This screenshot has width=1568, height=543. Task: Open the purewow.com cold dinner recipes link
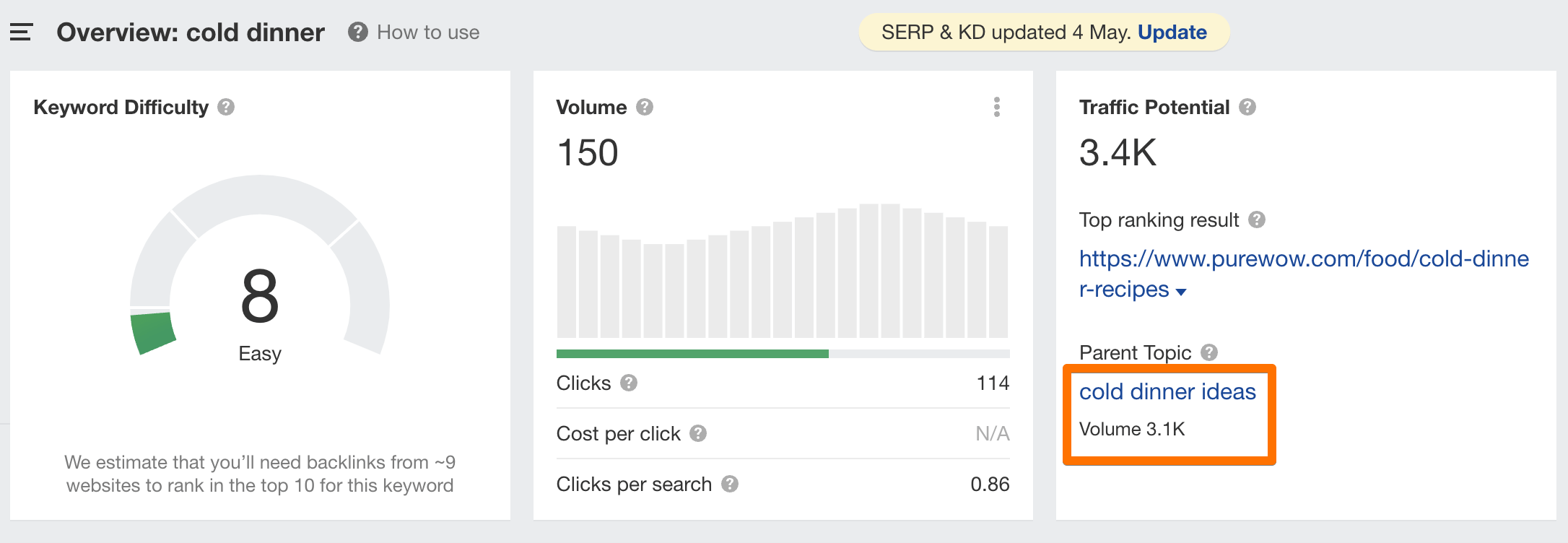pyautogui.click(x=1303, y=259)
